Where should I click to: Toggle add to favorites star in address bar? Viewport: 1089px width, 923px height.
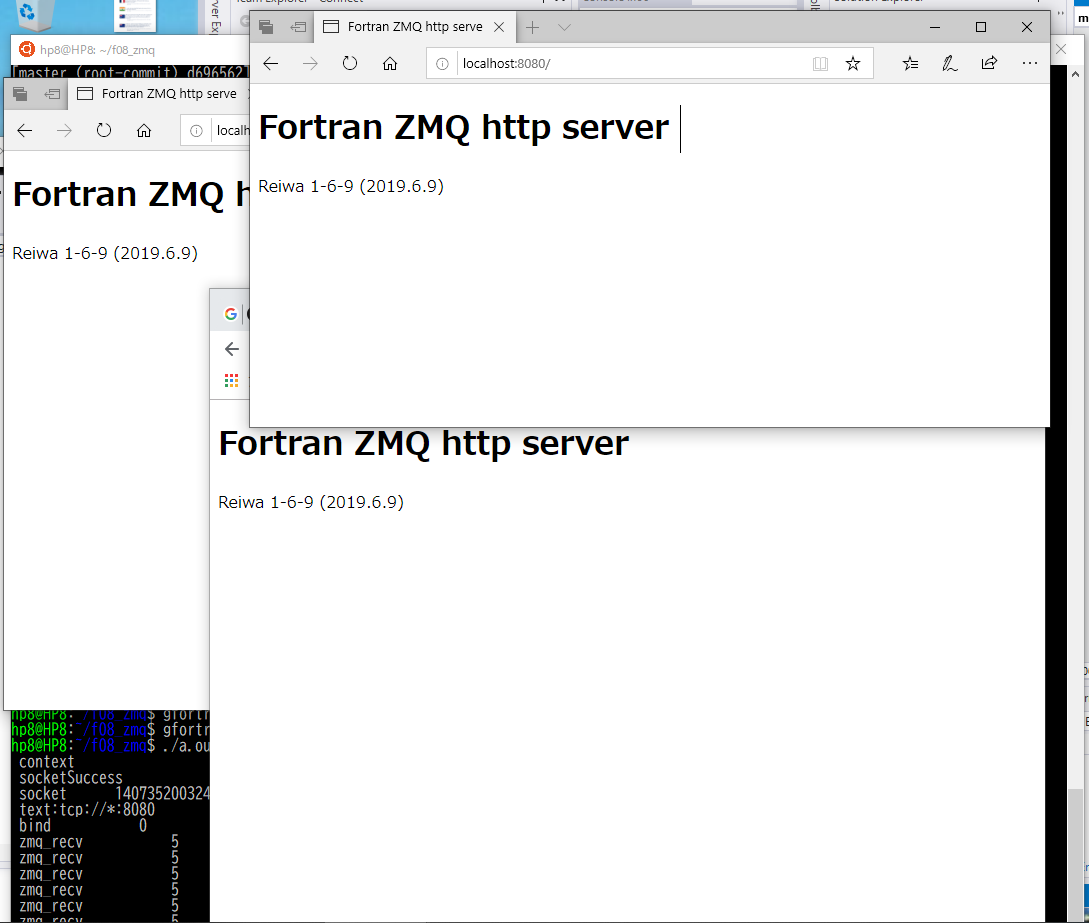[x=853, y=62]
